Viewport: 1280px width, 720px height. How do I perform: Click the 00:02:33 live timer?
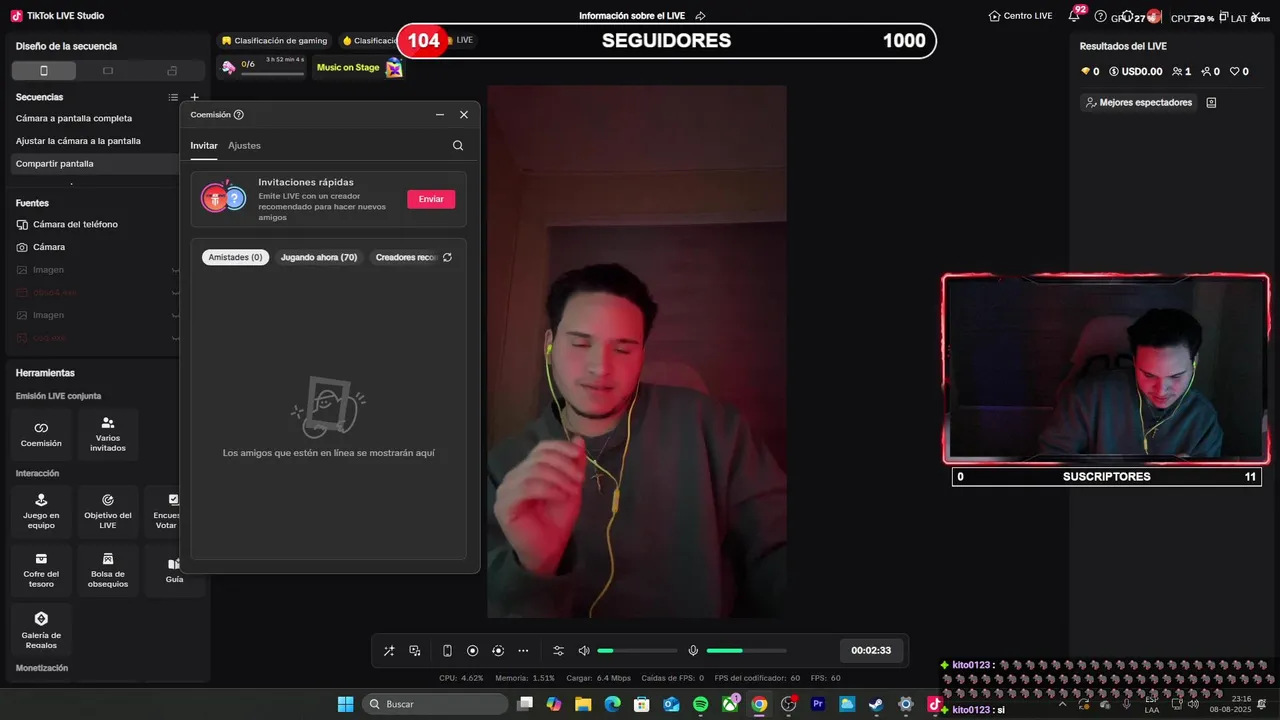[871, 651]
